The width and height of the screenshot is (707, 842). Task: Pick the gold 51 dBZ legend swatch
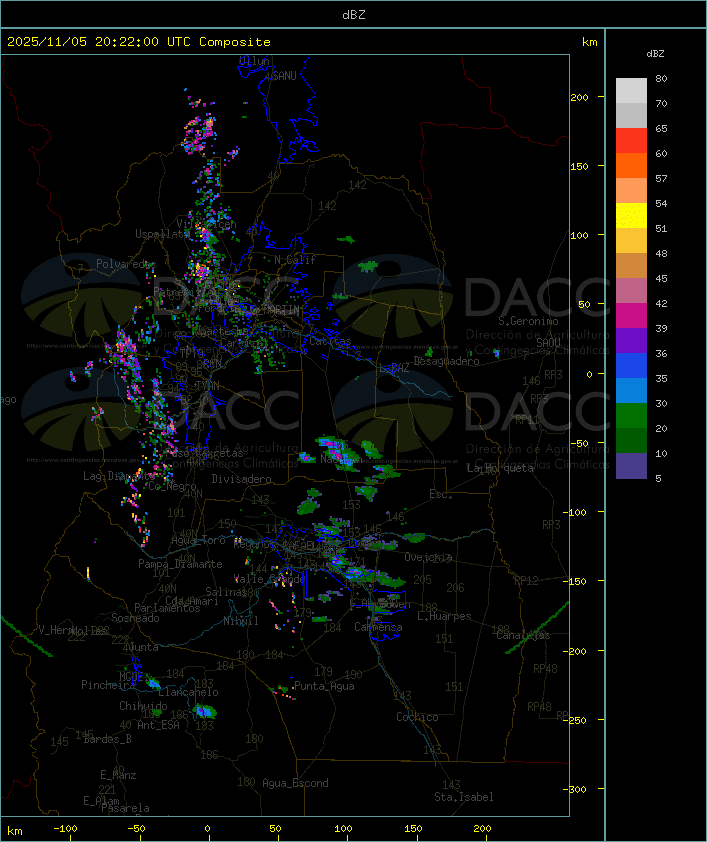[x=631, y=241]
